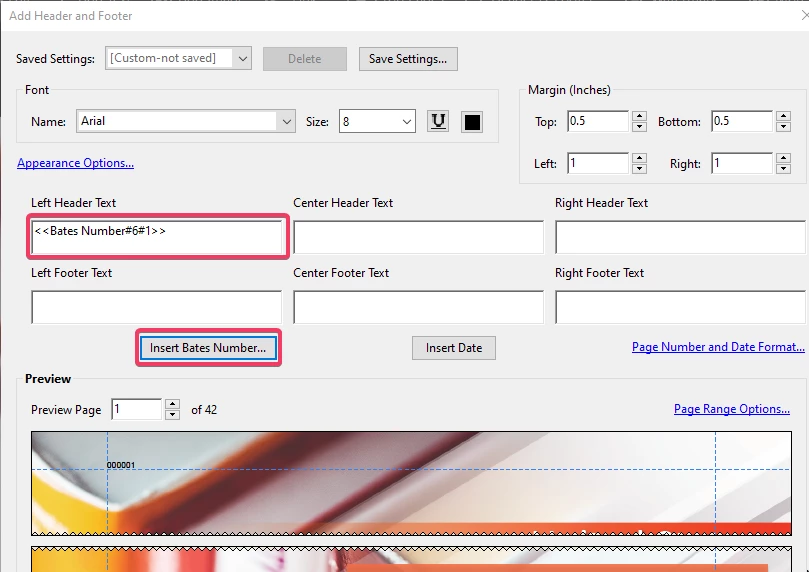The image size is (809, 572).
Task: Decrease the Left margin with down arrow
Action: (639, 168)
